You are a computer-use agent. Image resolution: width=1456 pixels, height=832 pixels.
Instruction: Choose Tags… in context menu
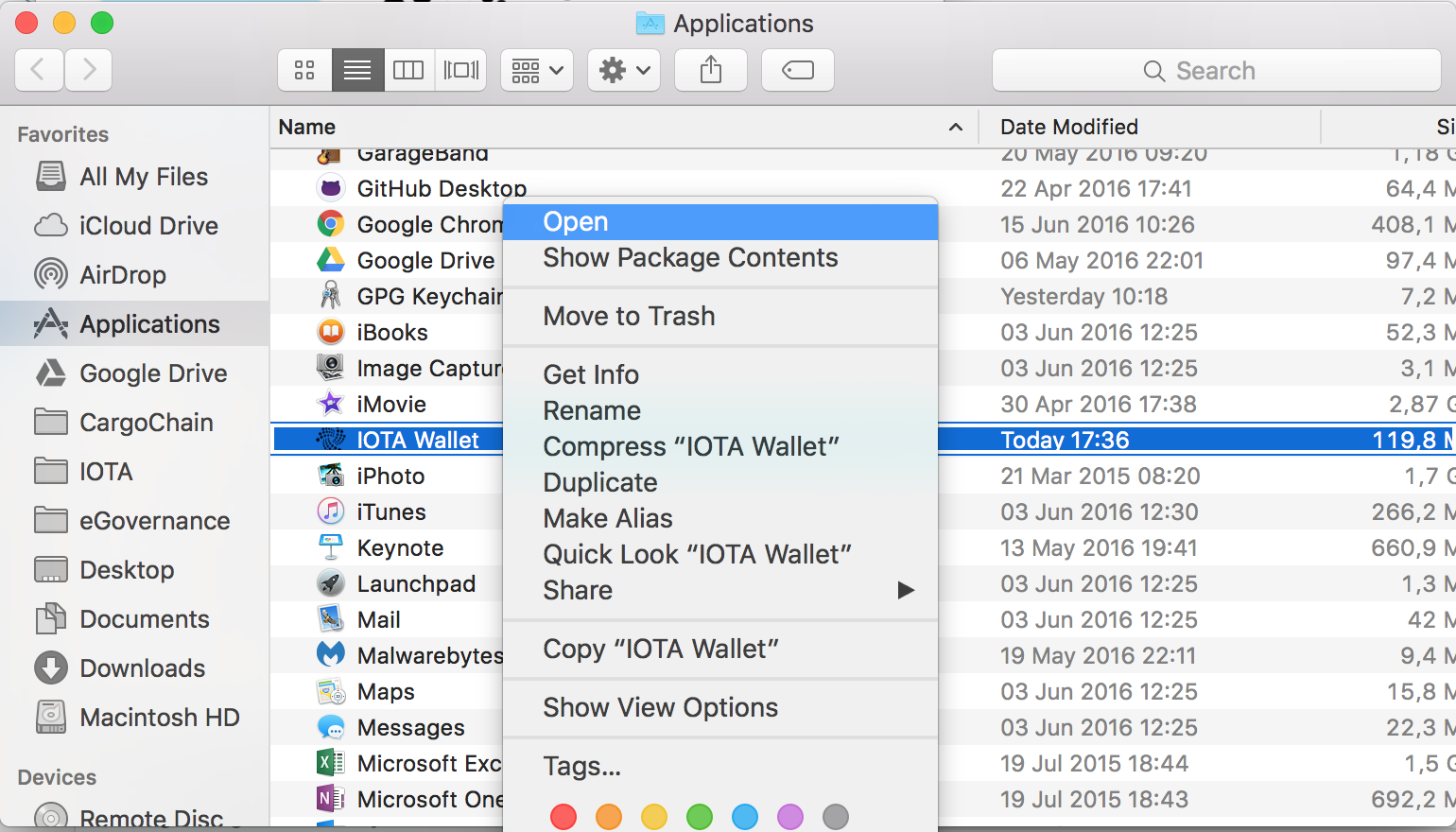coord(720,767)
